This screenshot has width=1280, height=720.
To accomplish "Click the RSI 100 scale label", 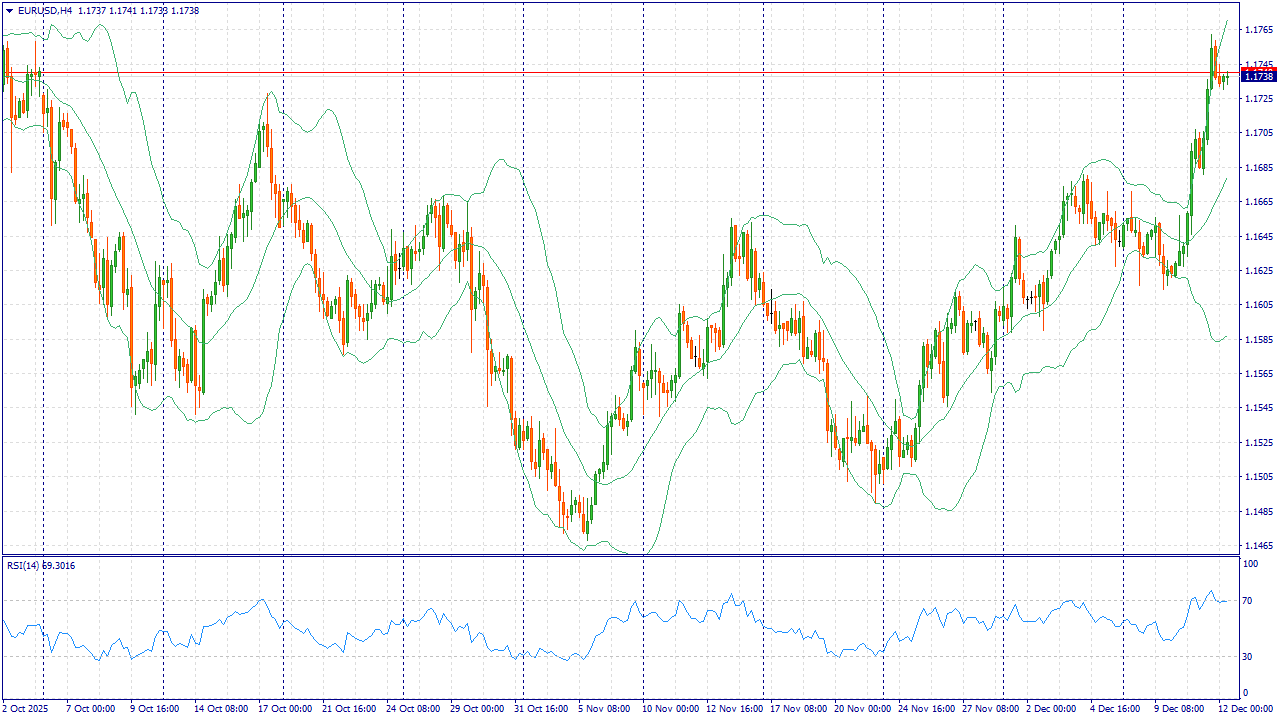I will click(1249, 565).
